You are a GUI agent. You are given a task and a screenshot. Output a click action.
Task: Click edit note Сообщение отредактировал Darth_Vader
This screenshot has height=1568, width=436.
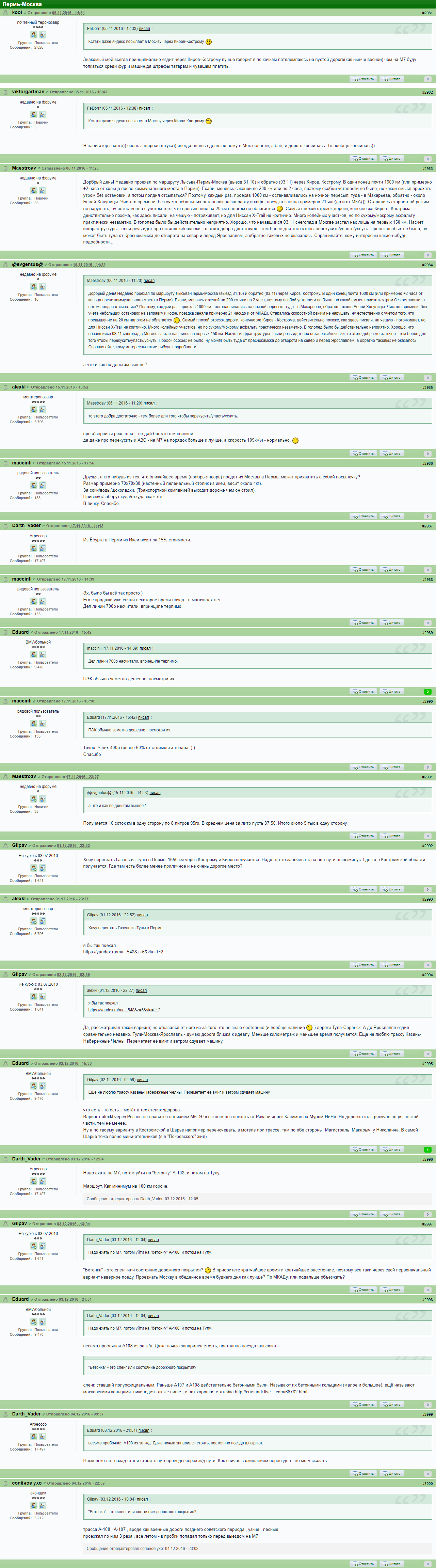pyautogui.click(x=142, y=1199)
